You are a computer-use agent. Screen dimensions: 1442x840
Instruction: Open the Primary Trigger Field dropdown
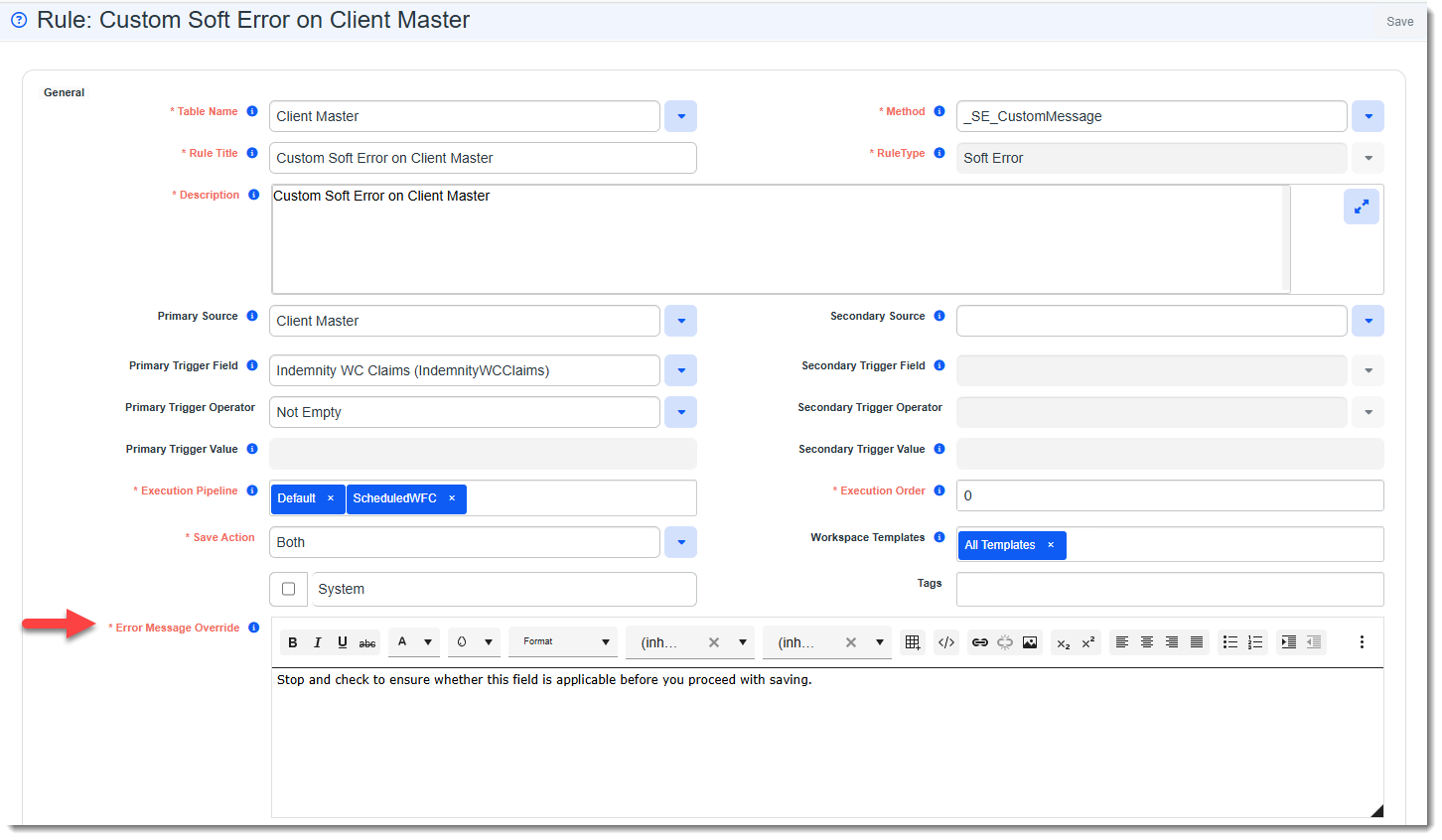680,370
